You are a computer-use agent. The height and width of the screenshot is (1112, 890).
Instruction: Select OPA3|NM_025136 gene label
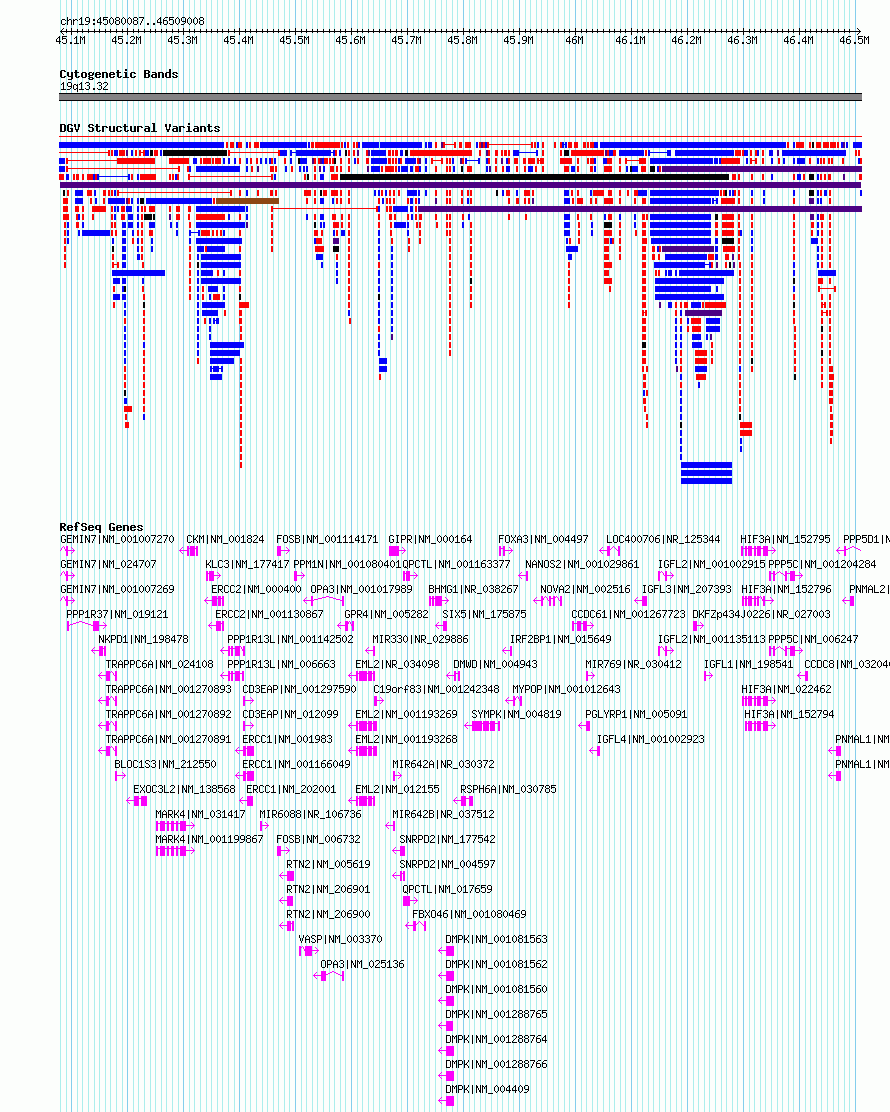point(362,964)
